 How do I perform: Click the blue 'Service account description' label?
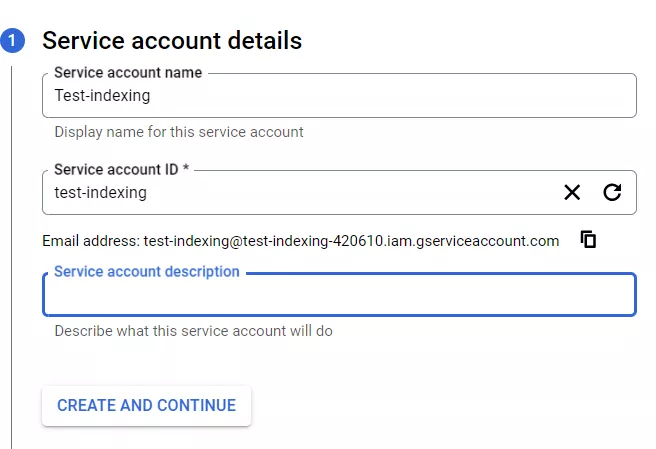[146, 271]
